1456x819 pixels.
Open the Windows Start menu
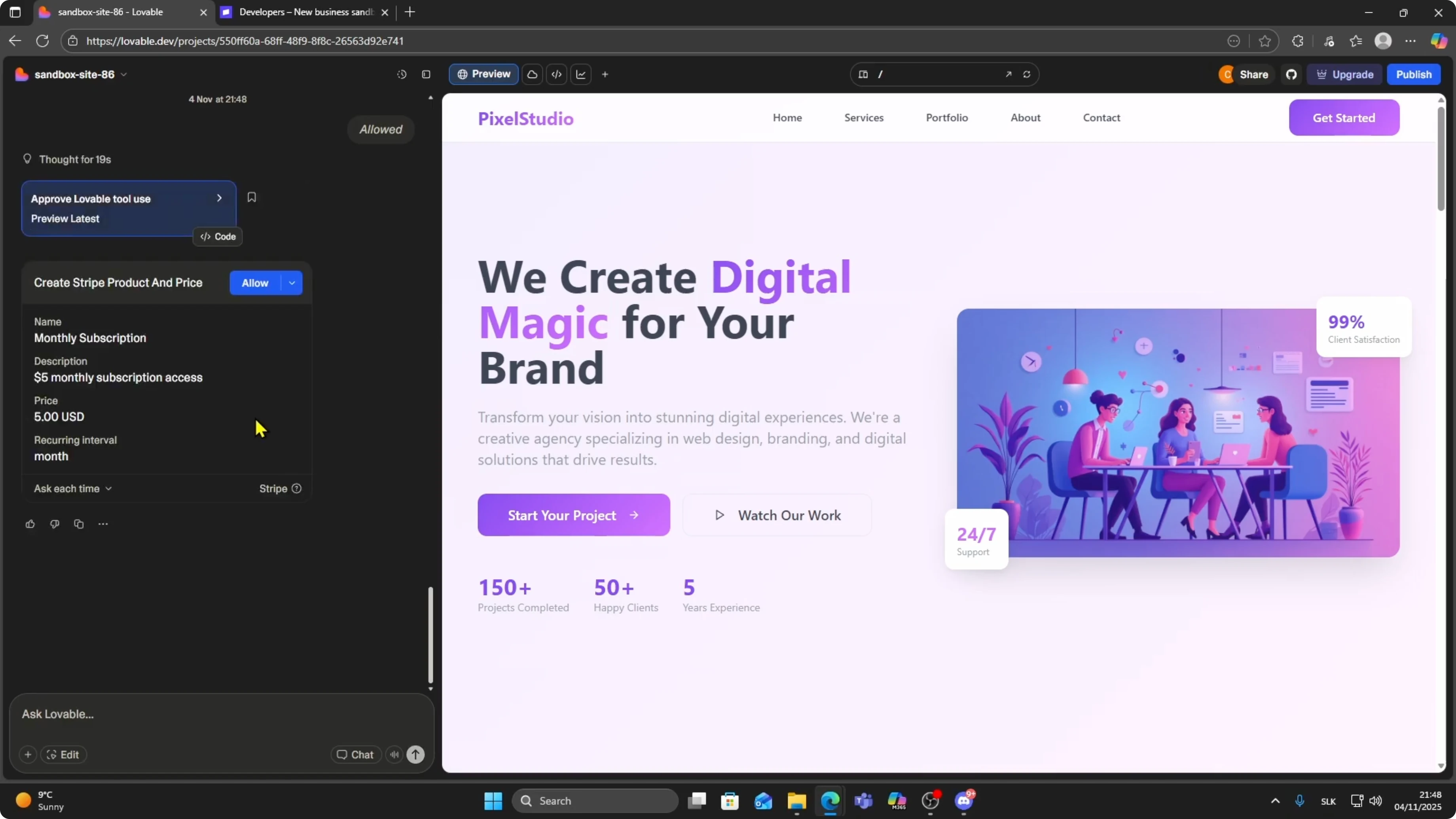coord(493,801)
